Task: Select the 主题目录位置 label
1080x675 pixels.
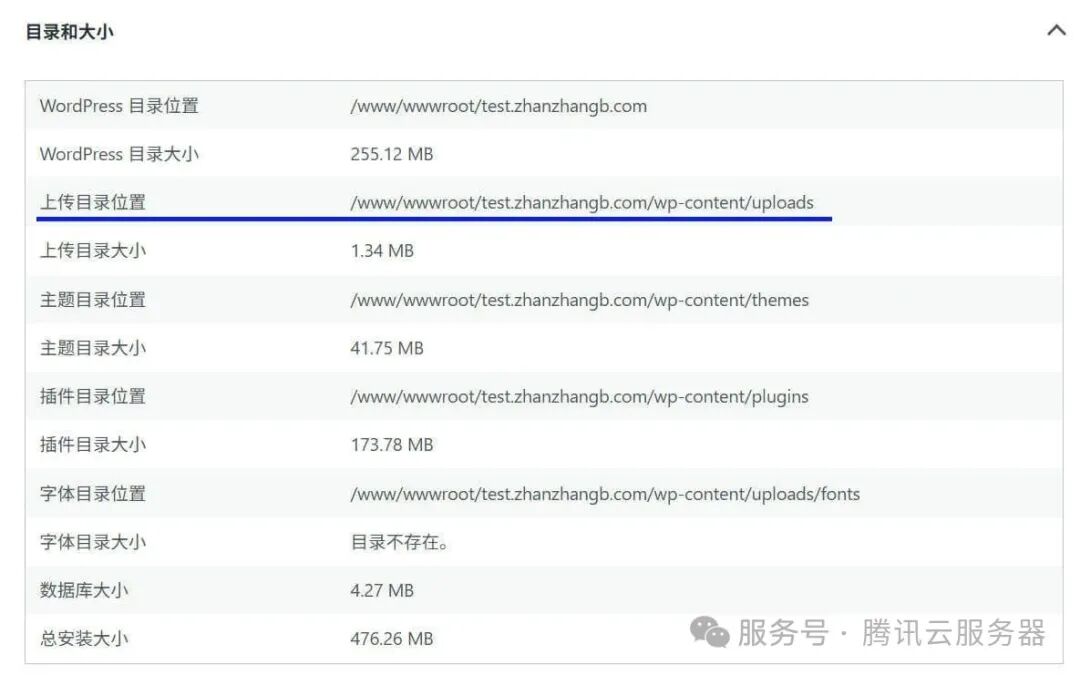Action: pyautogui.click(x=93, y=300)
